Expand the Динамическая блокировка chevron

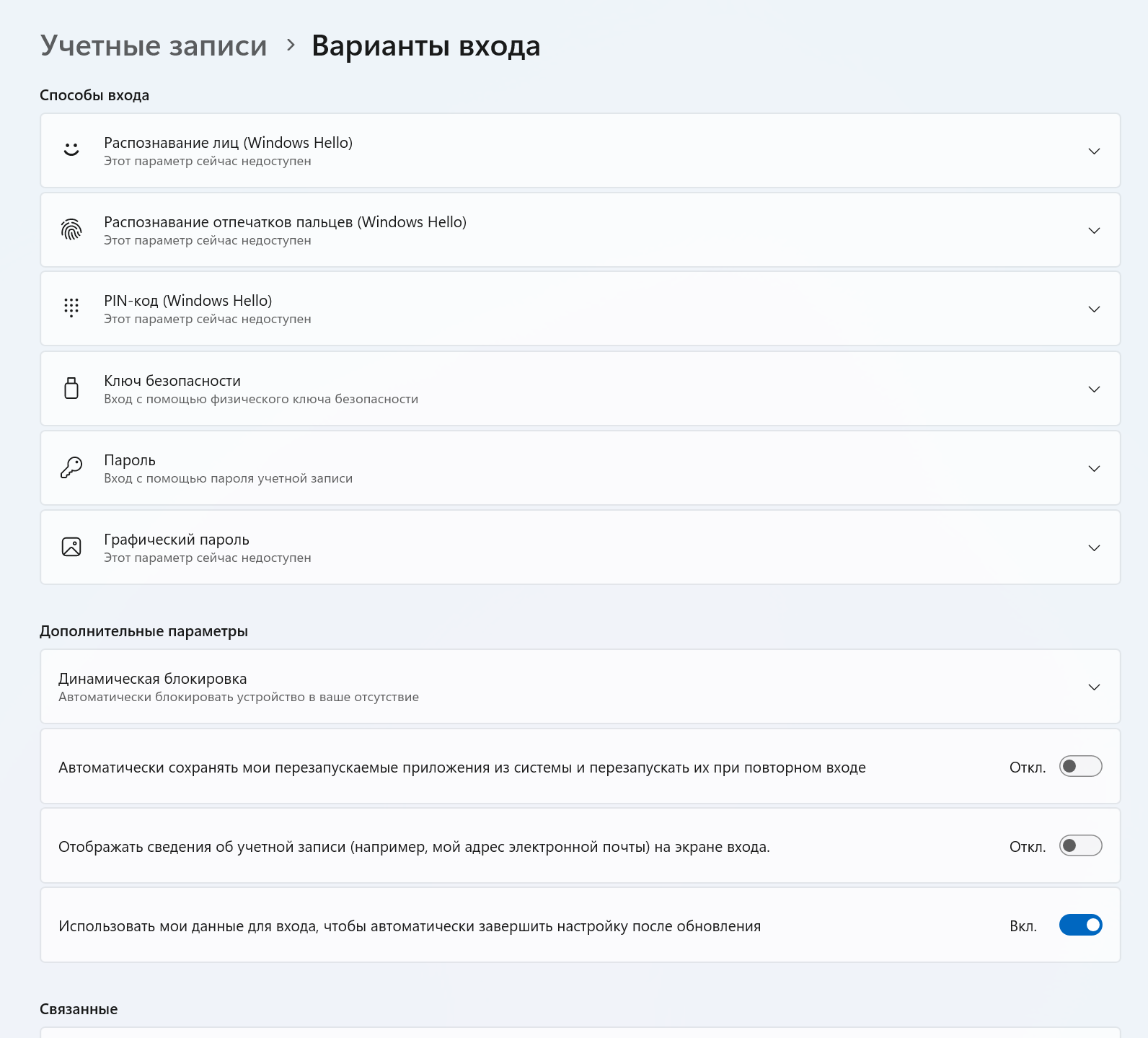1093,687
